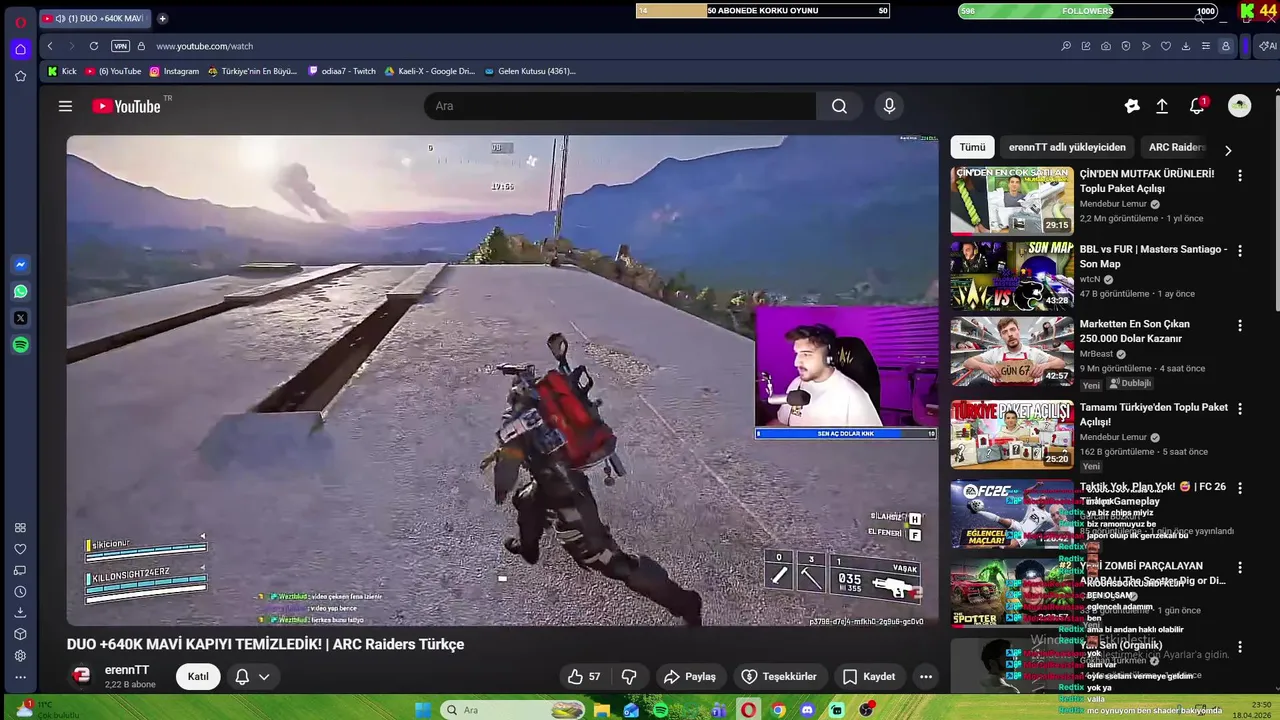
Task: Save video with Kaydet button
Action: tap(869, 677)
